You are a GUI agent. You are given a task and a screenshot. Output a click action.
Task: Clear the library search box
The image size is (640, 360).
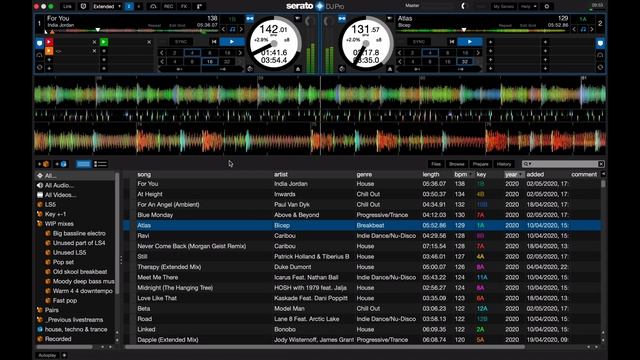[x=601, y=164]
